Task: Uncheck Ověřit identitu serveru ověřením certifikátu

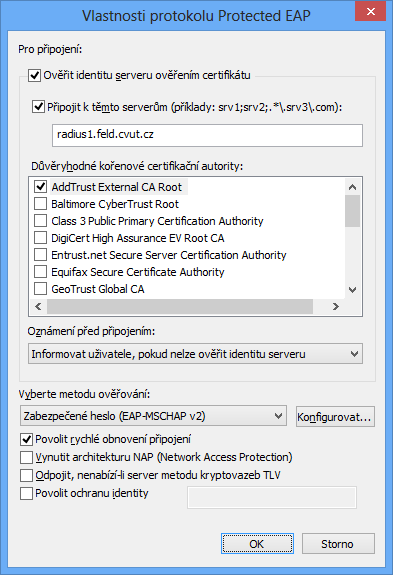Action: click(34, 76)
